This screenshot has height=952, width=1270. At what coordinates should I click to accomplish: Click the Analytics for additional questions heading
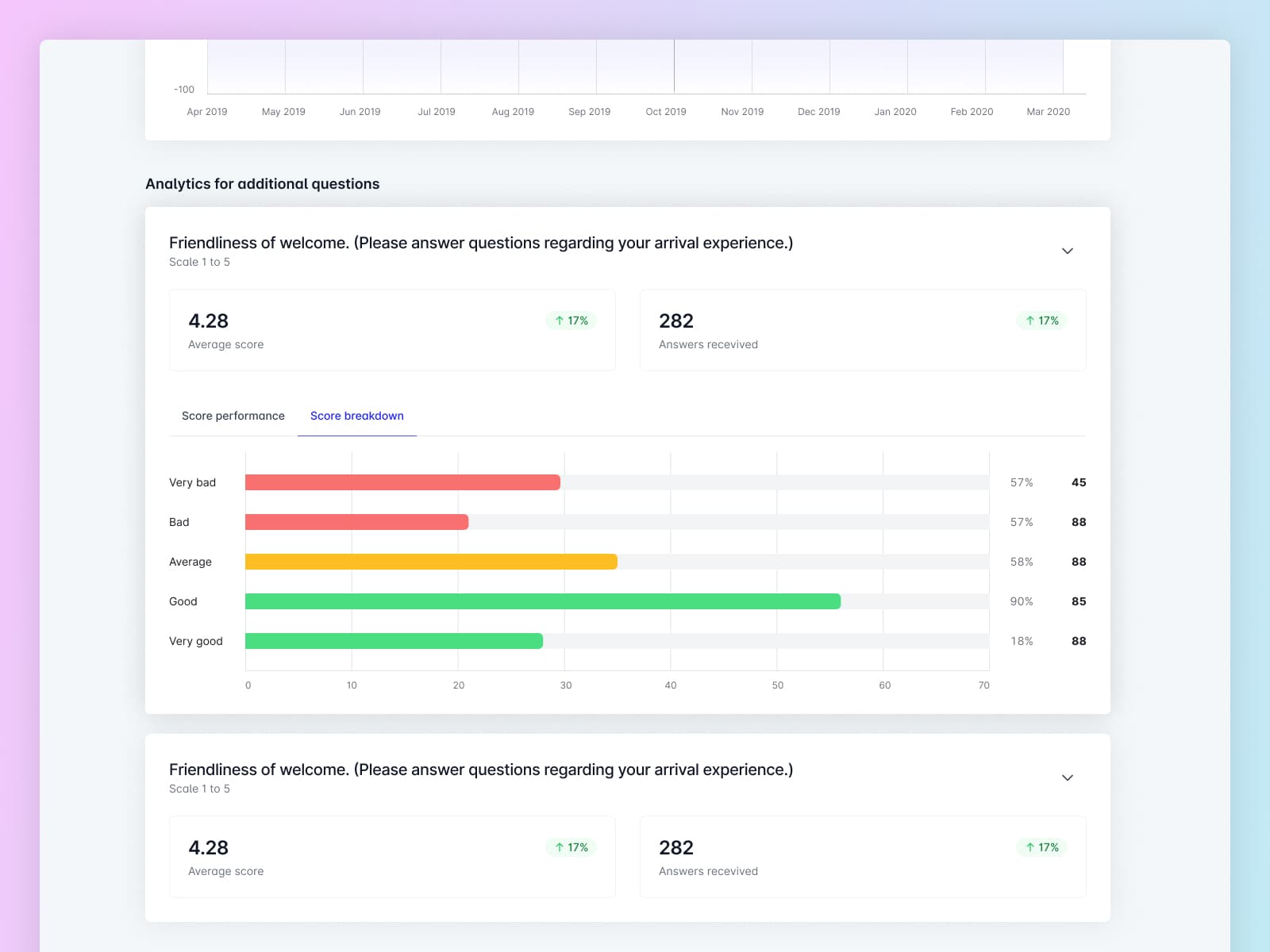coord(262,184)
